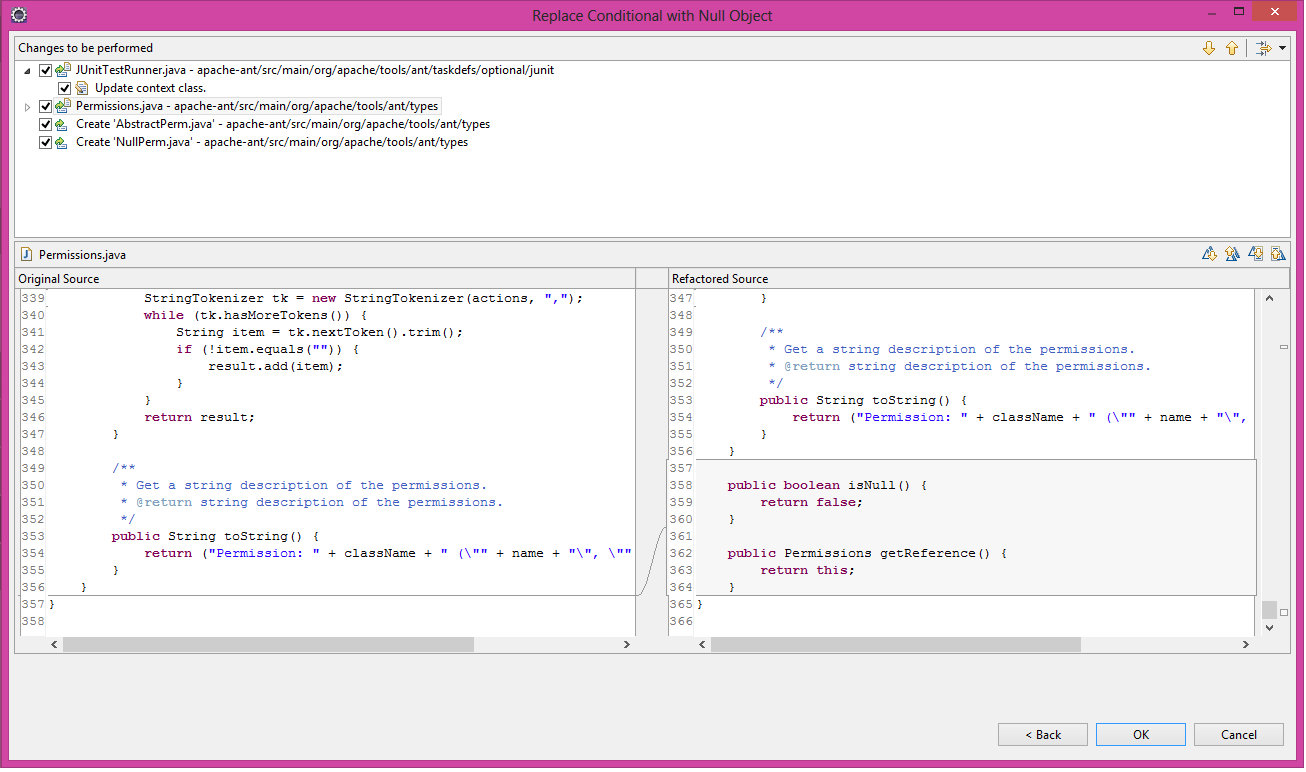1306x772 pixels.
Task: Click the < Back button
Action: click(x=1043, y=734)
